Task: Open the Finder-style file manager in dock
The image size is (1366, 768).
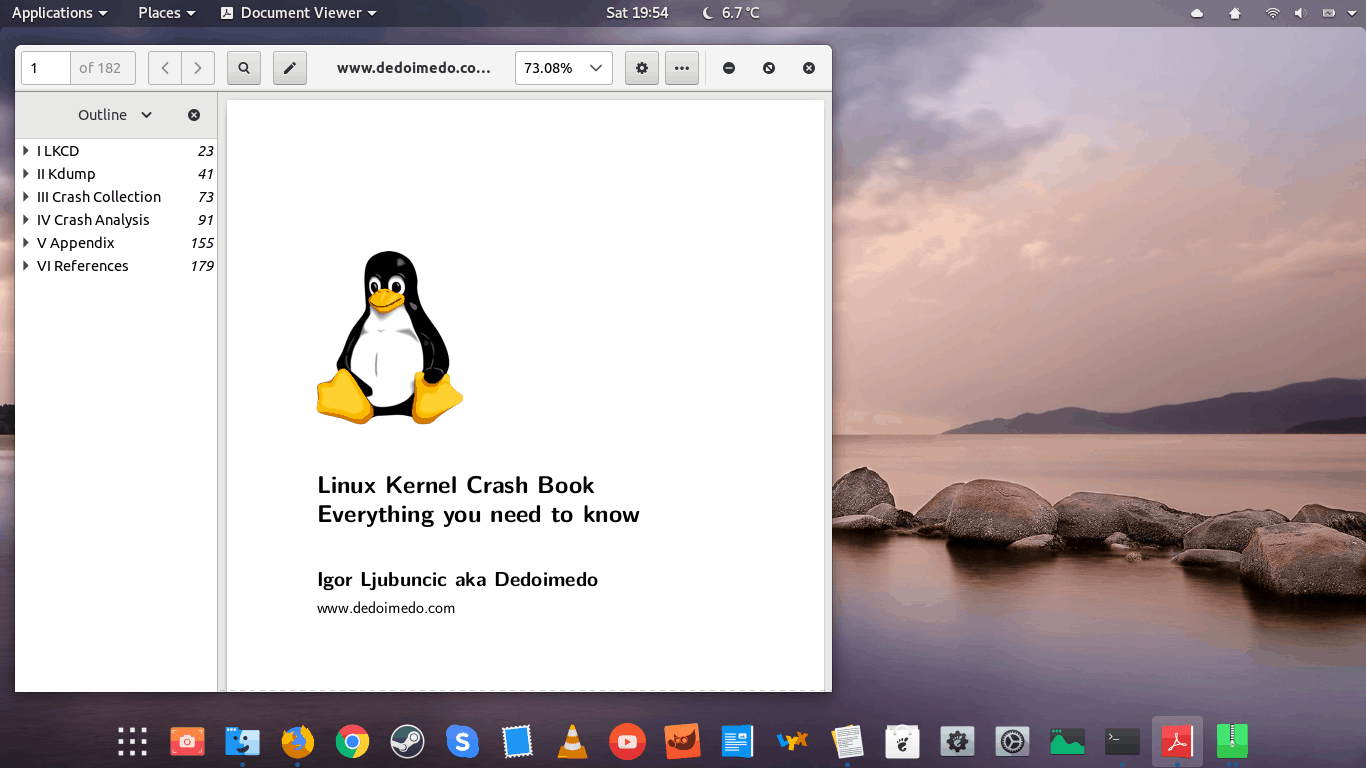Action: 242,741
